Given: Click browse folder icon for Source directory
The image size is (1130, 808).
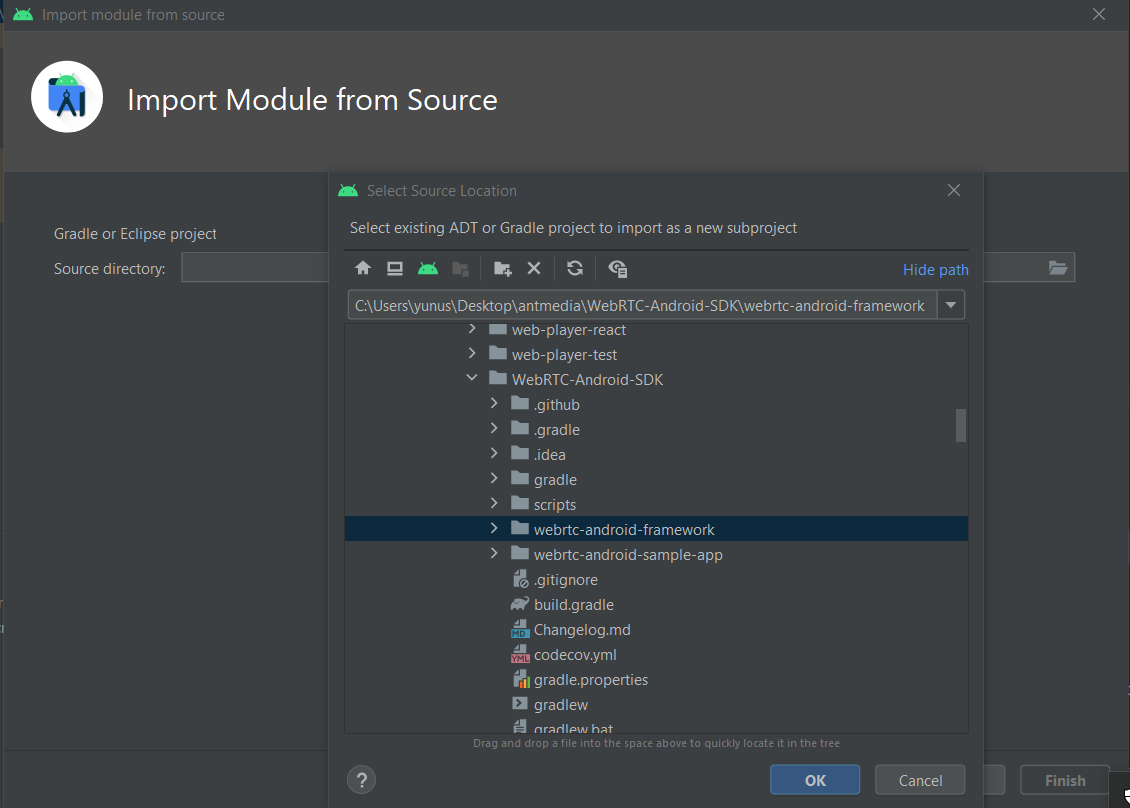Looking at the screenshot, I should tap(1058, 268).
